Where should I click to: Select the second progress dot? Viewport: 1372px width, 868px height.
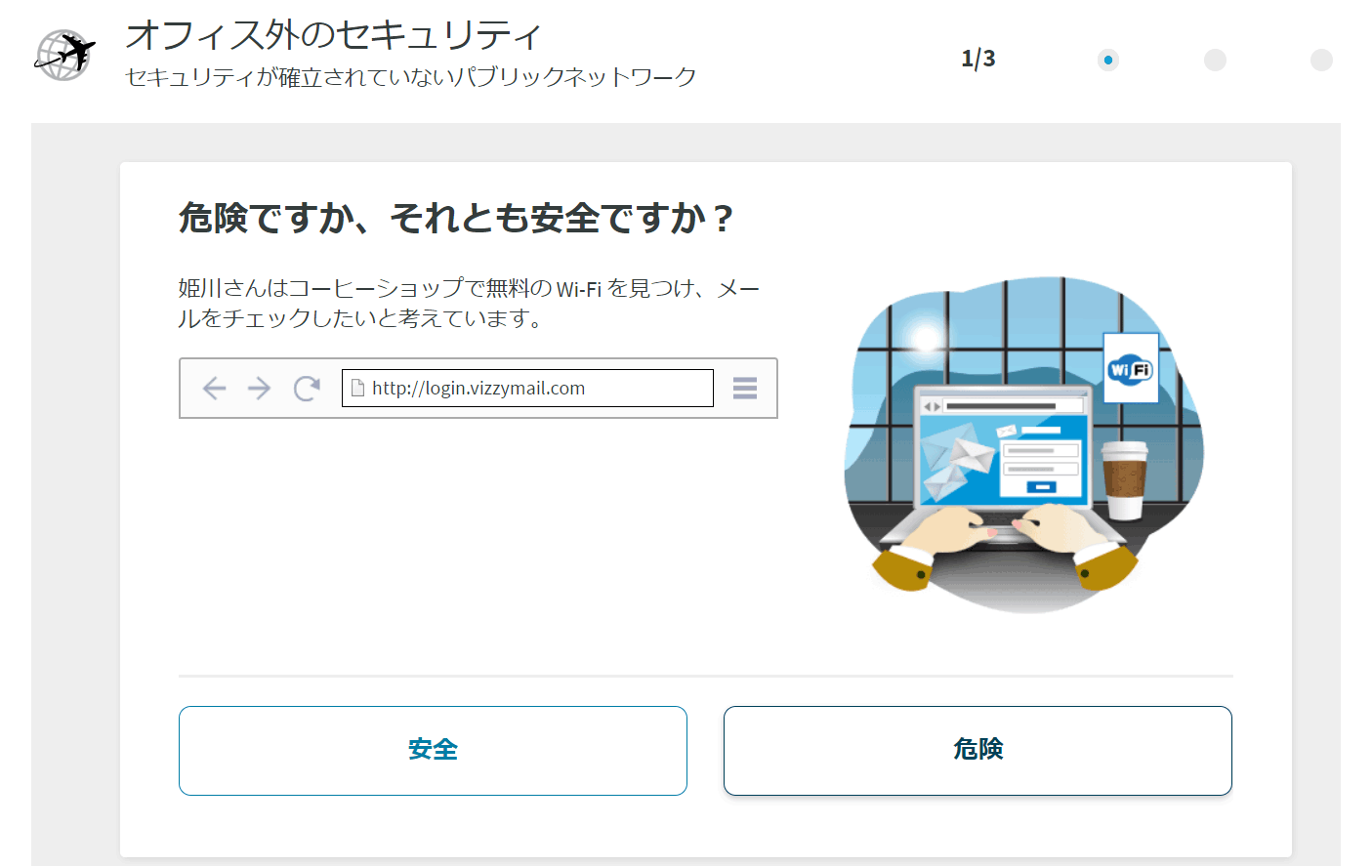point(1215,61)
